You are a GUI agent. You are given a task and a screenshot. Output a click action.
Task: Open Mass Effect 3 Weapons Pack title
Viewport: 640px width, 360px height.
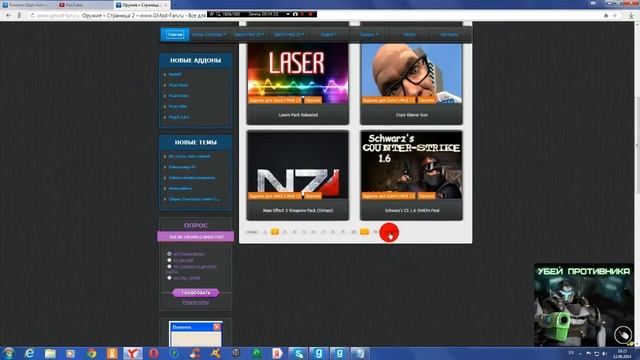[298, 211]
